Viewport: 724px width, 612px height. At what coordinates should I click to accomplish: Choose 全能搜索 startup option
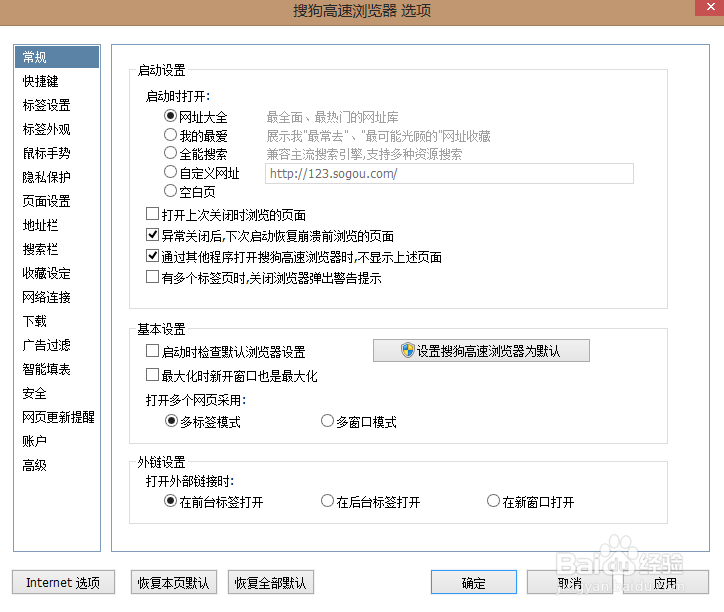[170, 153]
